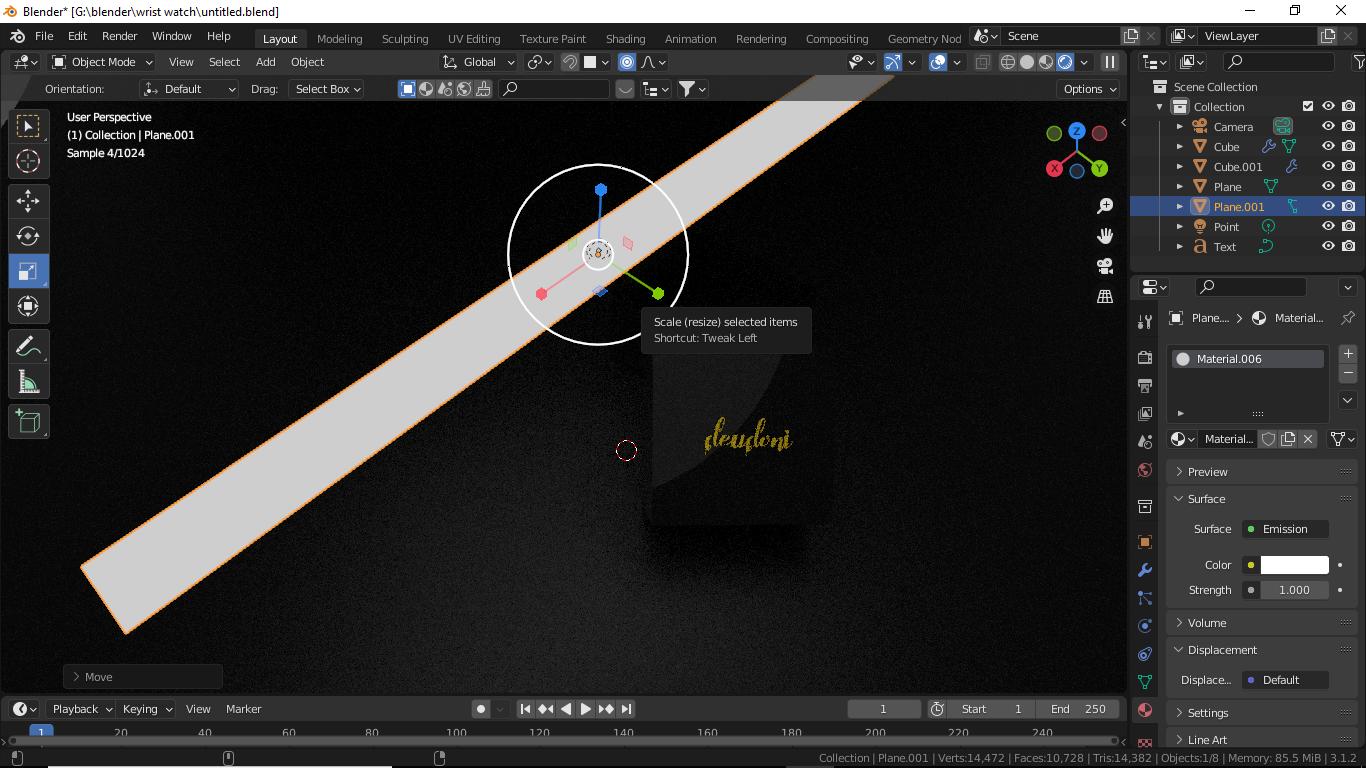Pause the viewport render preview
This screenshot has width=1366, height=768.
1109,62
